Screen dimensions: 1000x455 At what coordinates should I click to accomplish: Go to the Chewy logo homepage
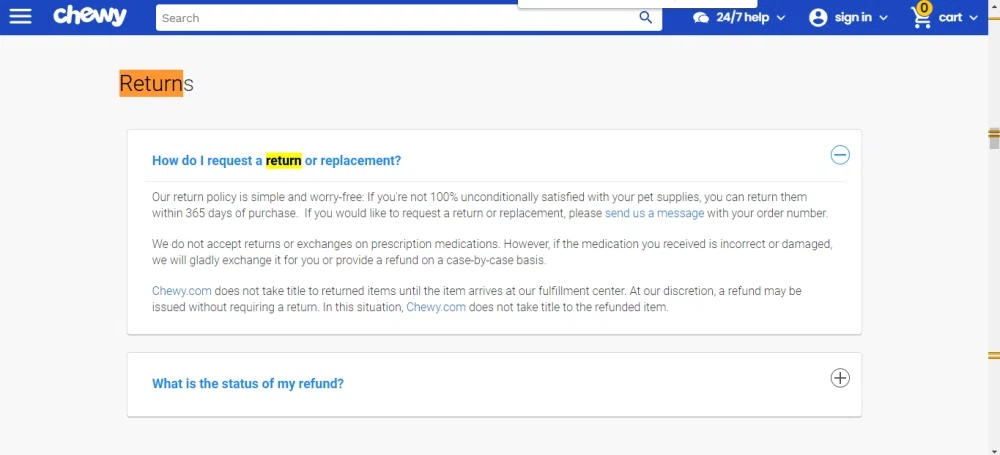90,17
